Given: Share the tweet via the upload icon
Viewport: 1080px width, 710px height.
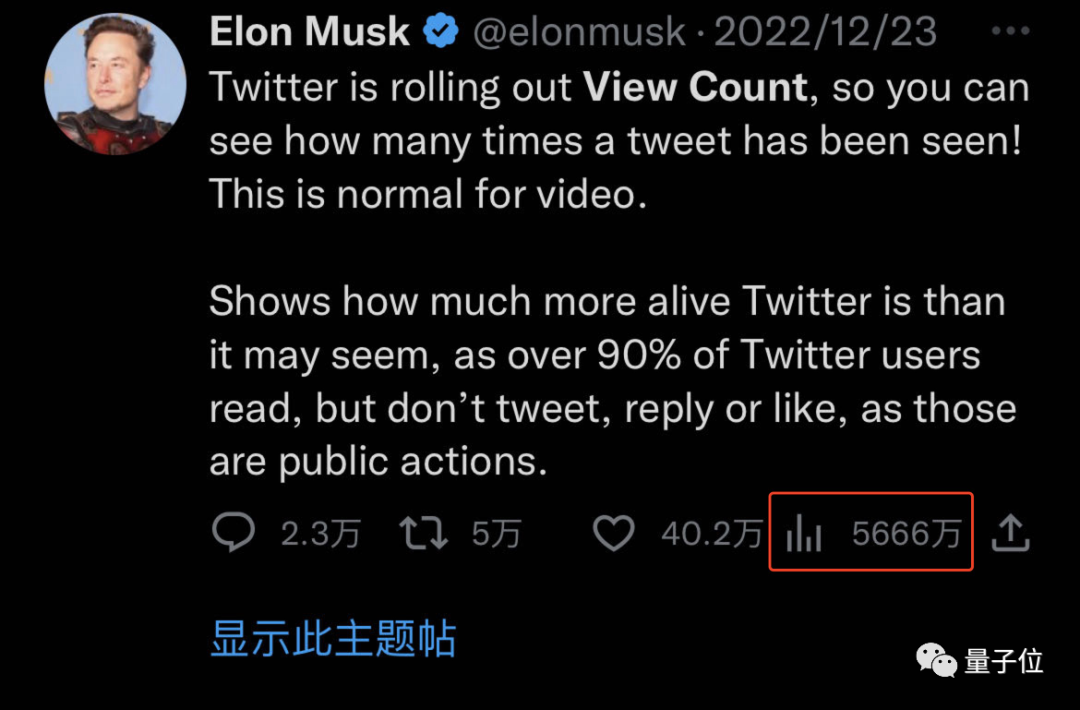Looking at the screenshot, I should click(1010, 535).
